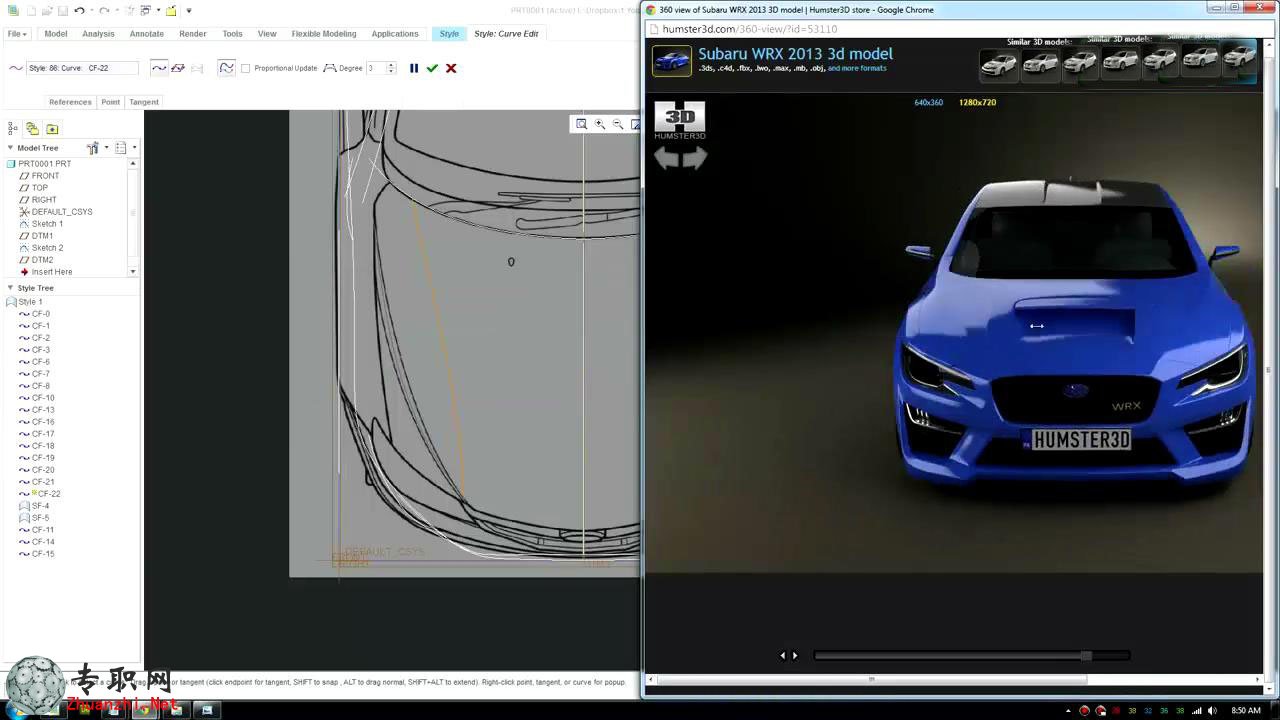Open the Model Tree settings dropdown arrow

[x=106, y=148]
